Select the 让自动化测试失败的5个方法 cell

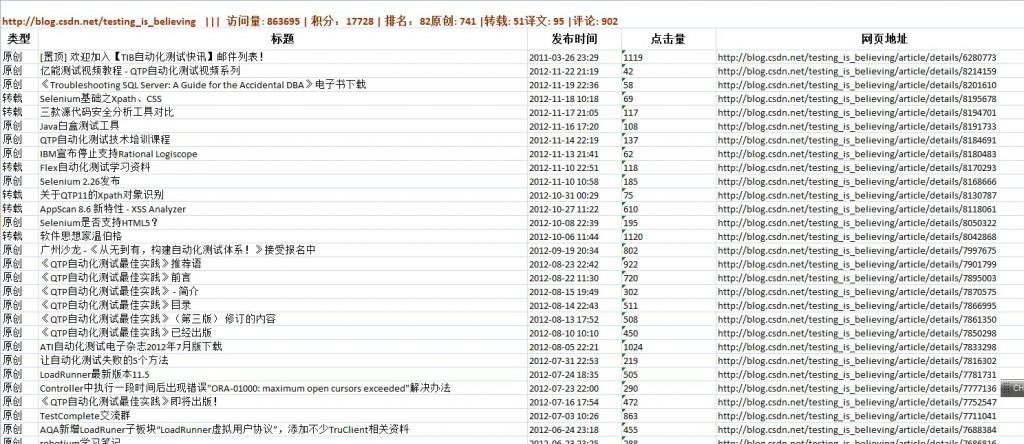[283, 360]
